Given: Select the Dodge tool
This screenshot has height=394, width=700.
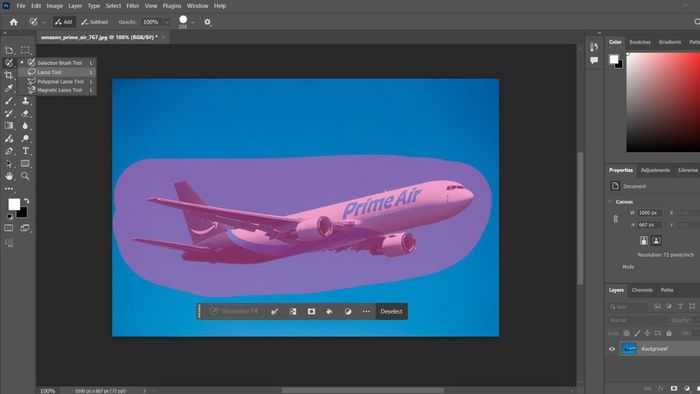Looking at the screenshot, I should (x=25, y=138).
